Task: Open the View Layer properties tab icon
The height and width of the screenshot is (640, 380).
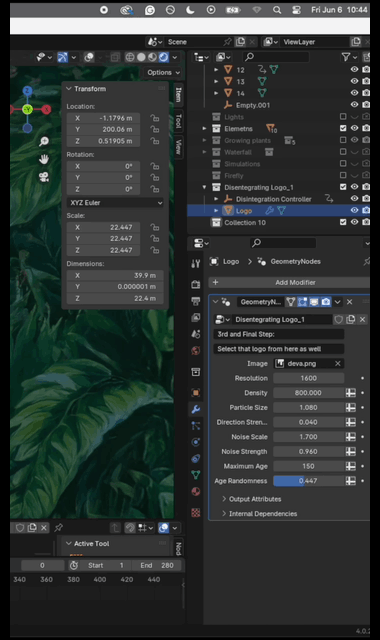Action: tap(196, 317)
